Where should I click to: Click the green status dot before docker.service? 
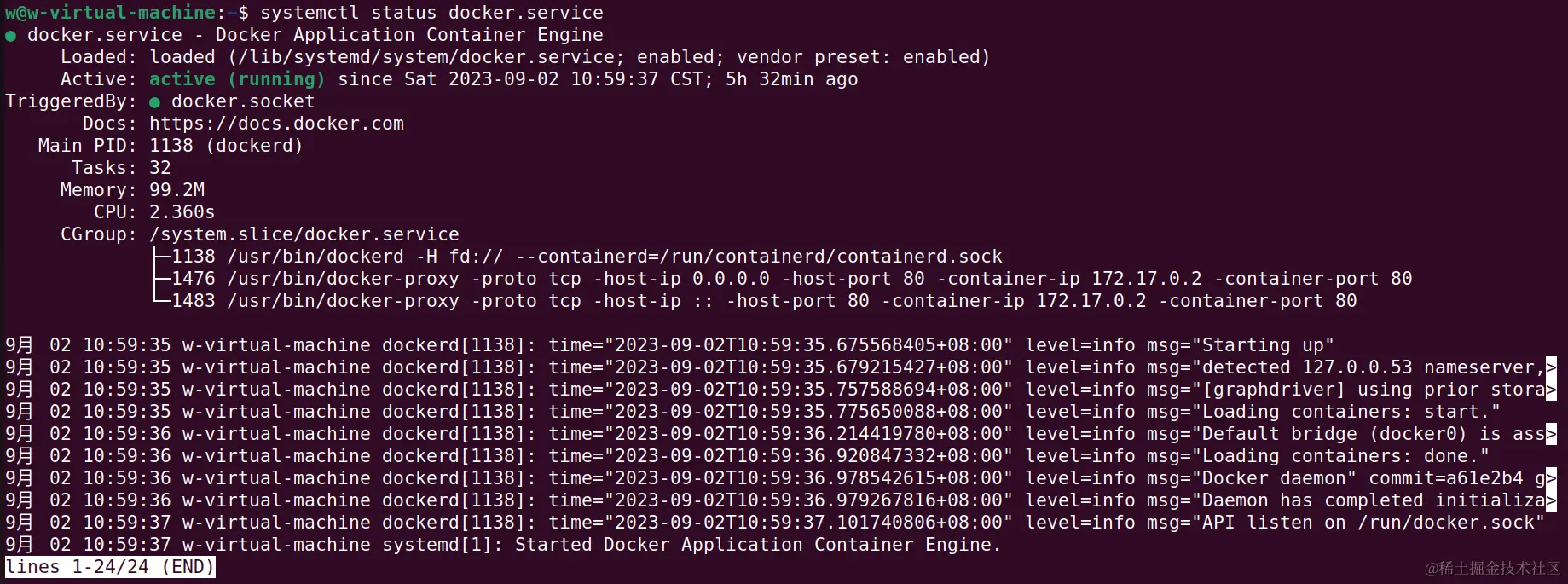tap(10, 36)
